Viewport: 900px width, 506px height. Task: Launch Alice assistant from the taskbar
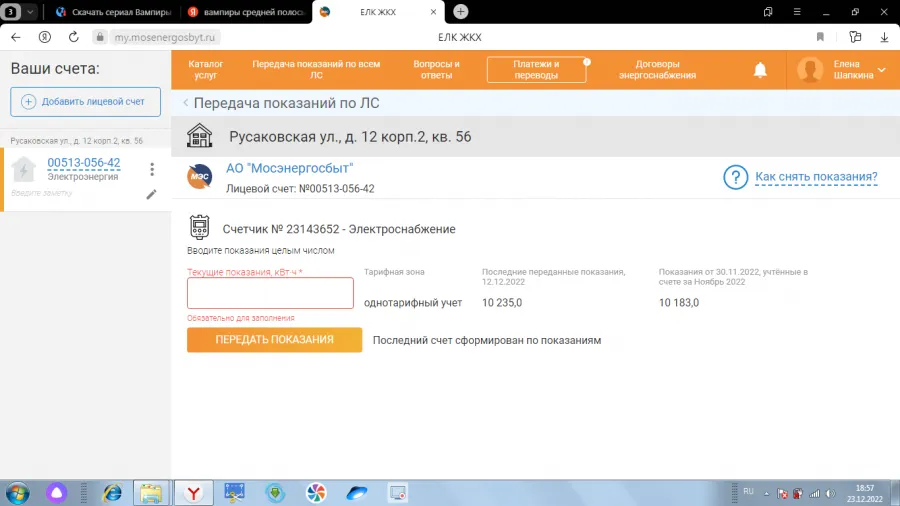tap(56, 493)
